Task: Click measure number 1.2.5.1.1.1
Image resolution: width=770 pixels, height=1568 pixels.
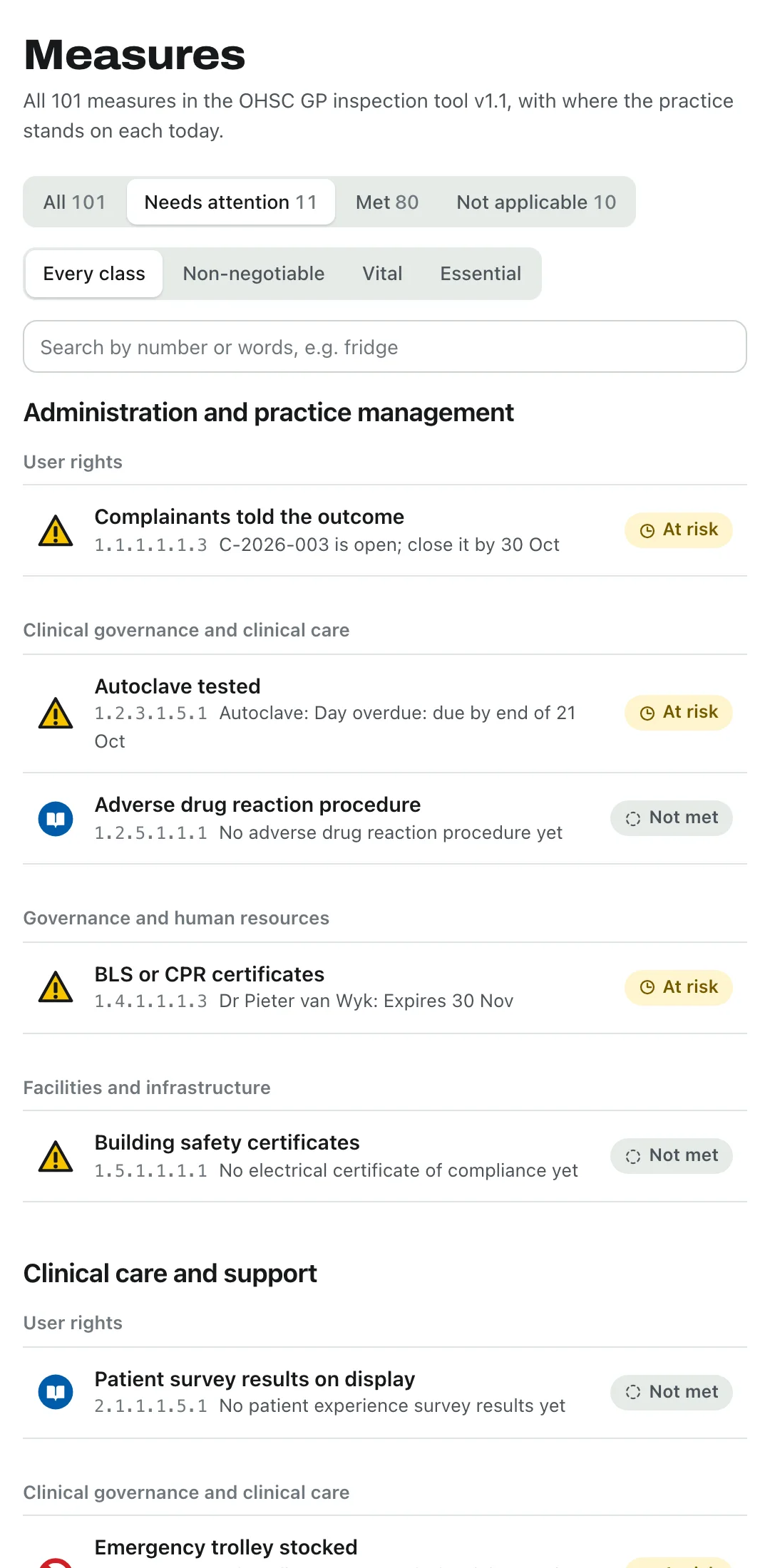Action: (151, 833)
